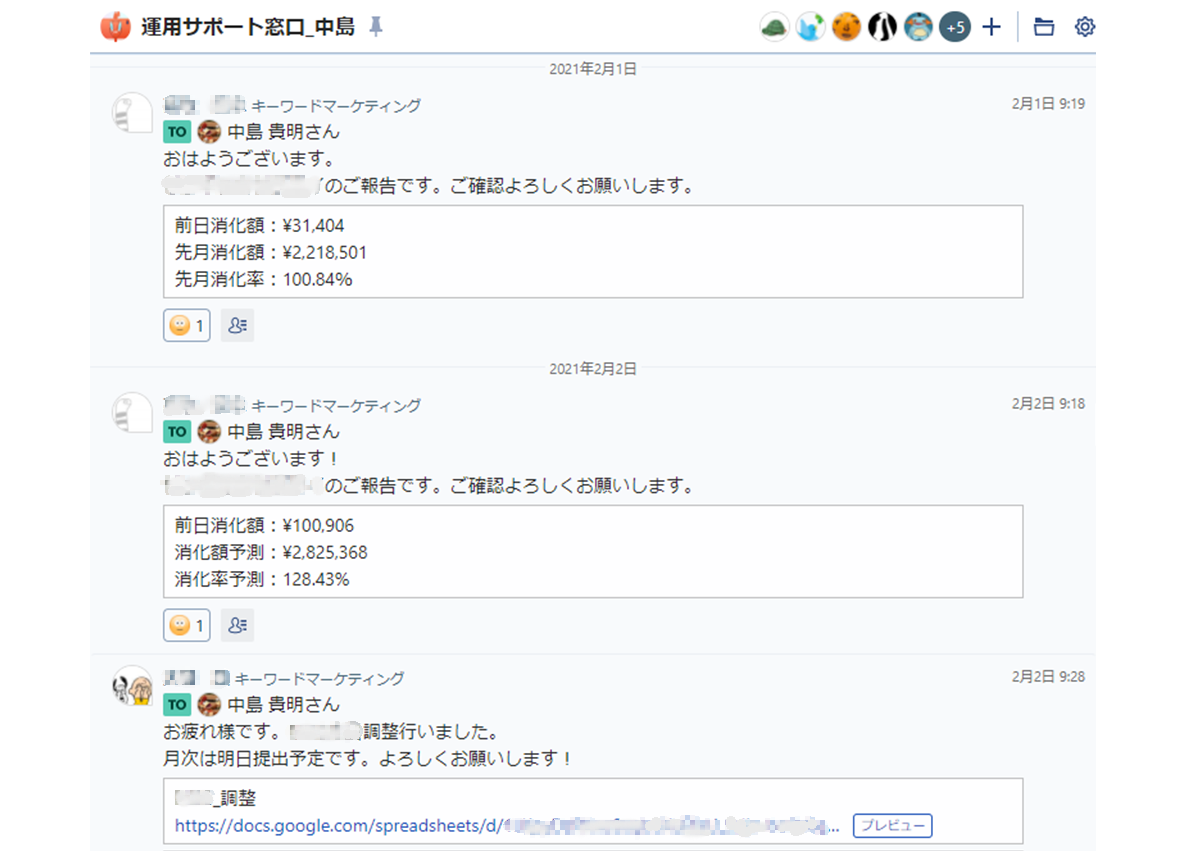Click TO tag in the 2月1日 9:19 message
Screen dimensions: 1200x851
tap(177, 131)
